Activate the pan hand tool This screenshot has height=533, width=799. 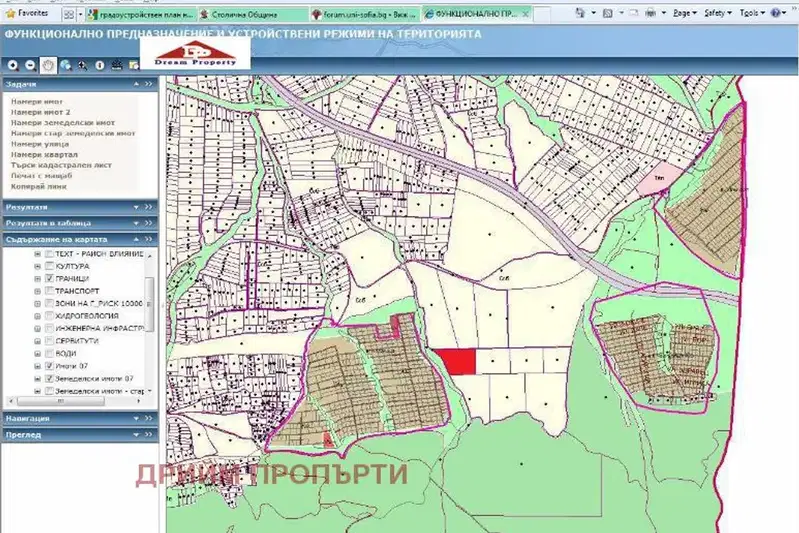[x=48, y=65]
